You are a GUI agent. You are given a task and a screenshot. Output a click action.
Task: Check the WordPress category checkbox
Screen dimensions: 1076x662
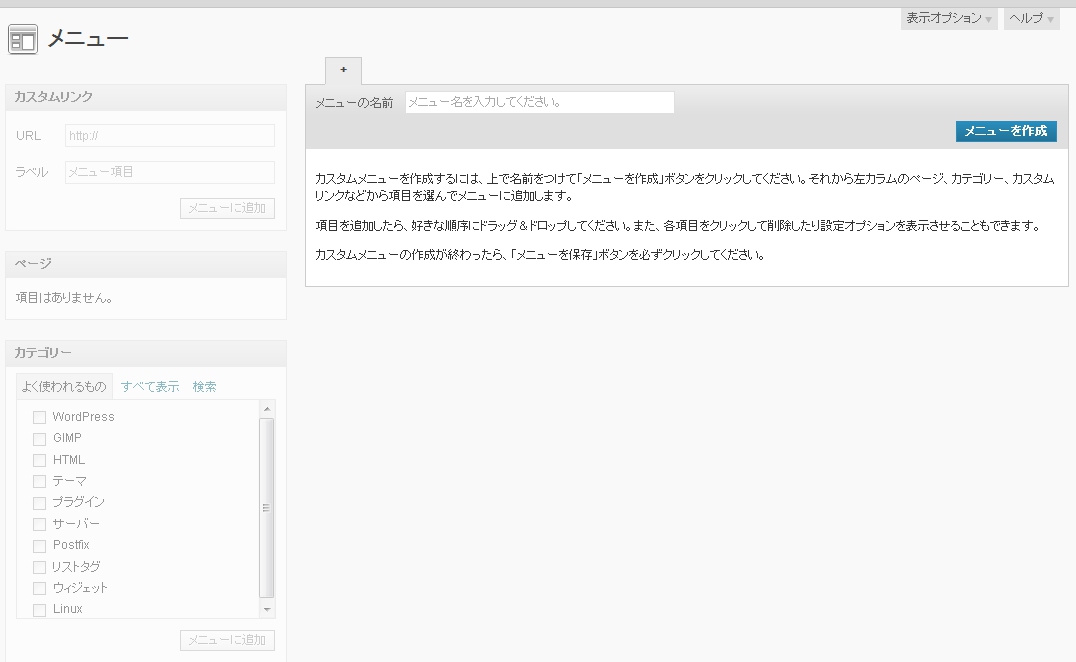coord(39,416)
